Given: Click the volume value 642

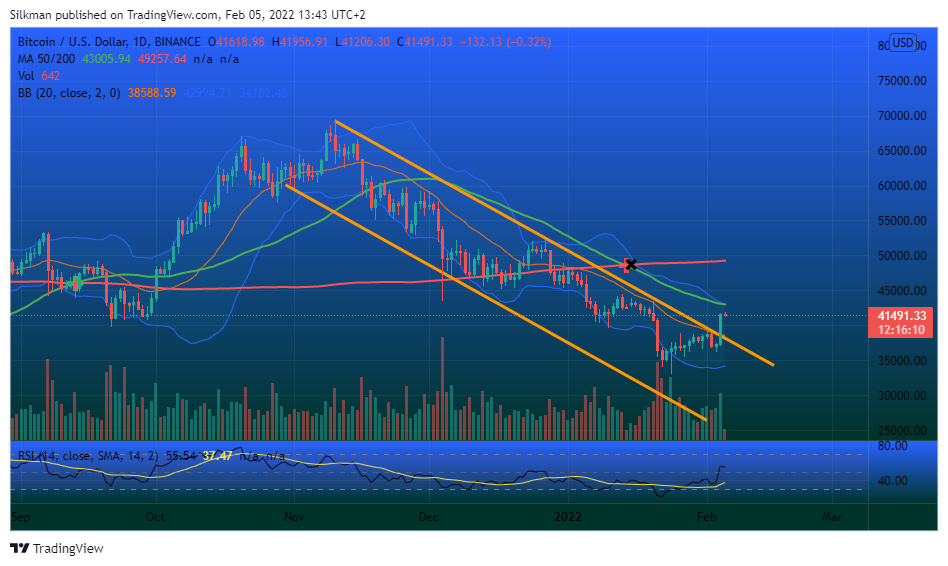Looking at the screenshot, I should (51, 76).
